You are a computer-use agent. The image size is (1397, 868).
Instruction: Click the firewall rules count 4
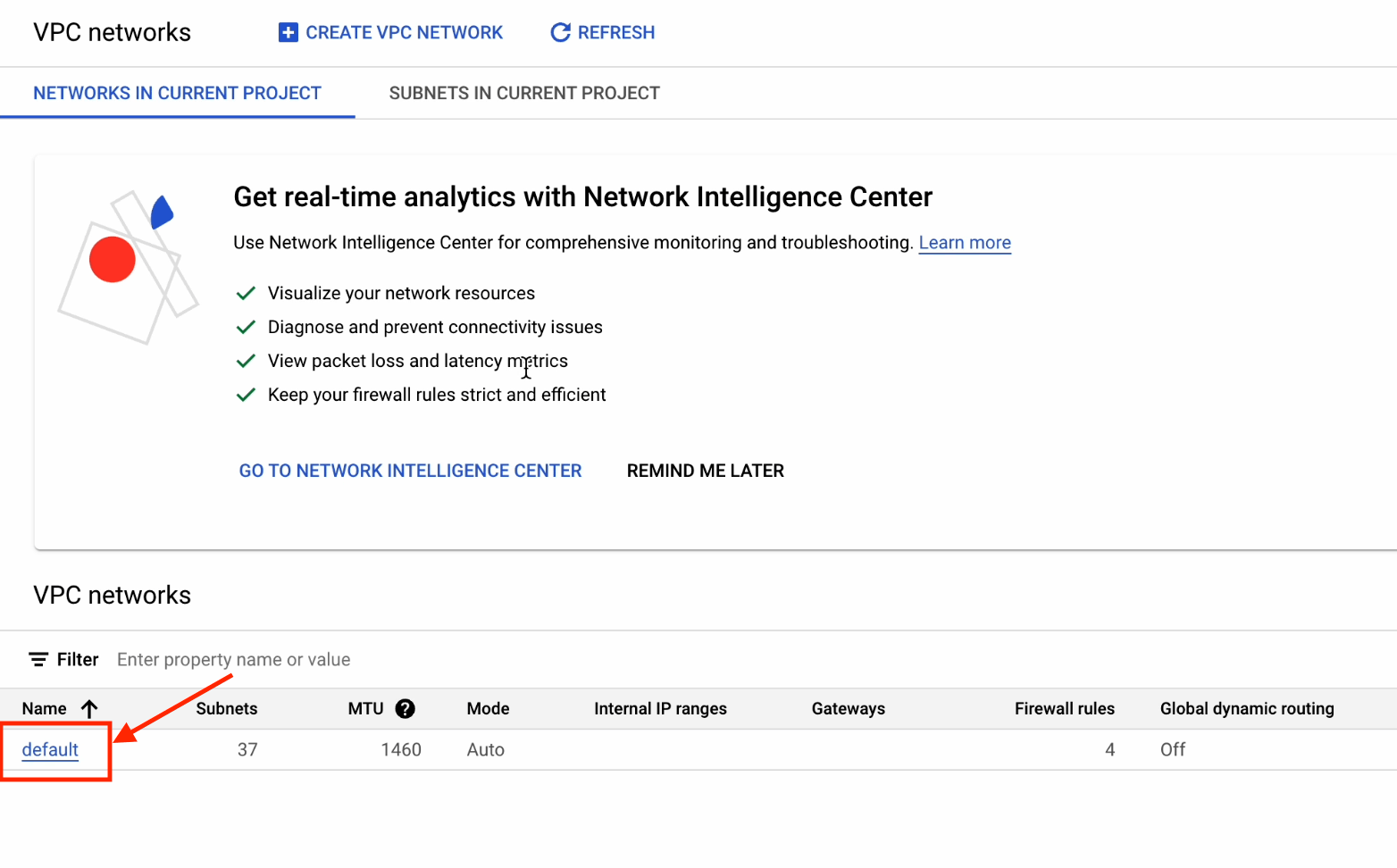click(1109, 750)
